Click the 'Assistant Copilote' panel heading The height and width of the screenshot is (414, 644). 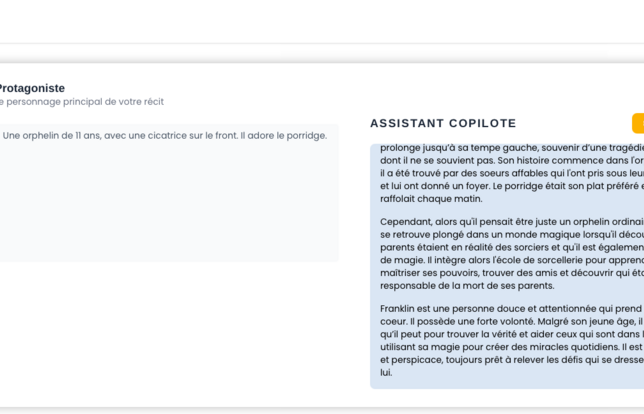[443, 123]
